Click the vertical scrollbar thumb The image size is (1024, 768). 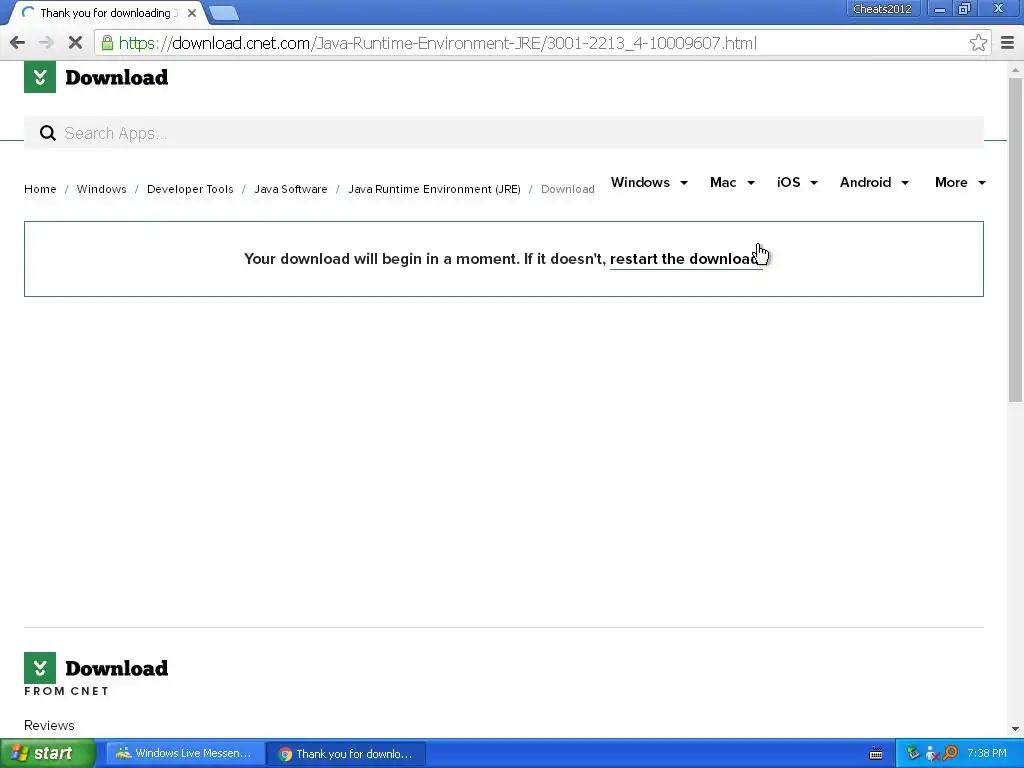pyautogui.click(x=1015, y=240)
